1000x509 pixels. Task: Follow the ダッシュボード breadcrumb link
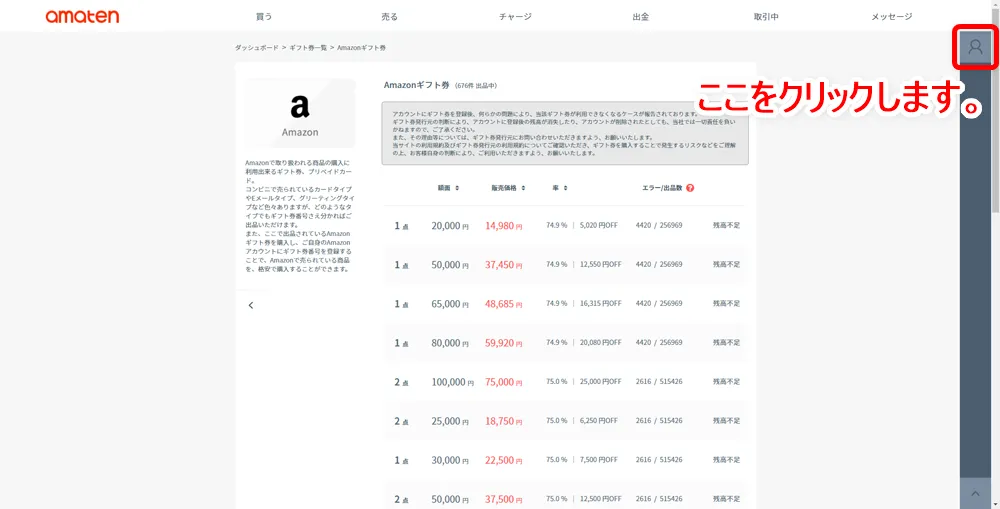click(256, 48)
